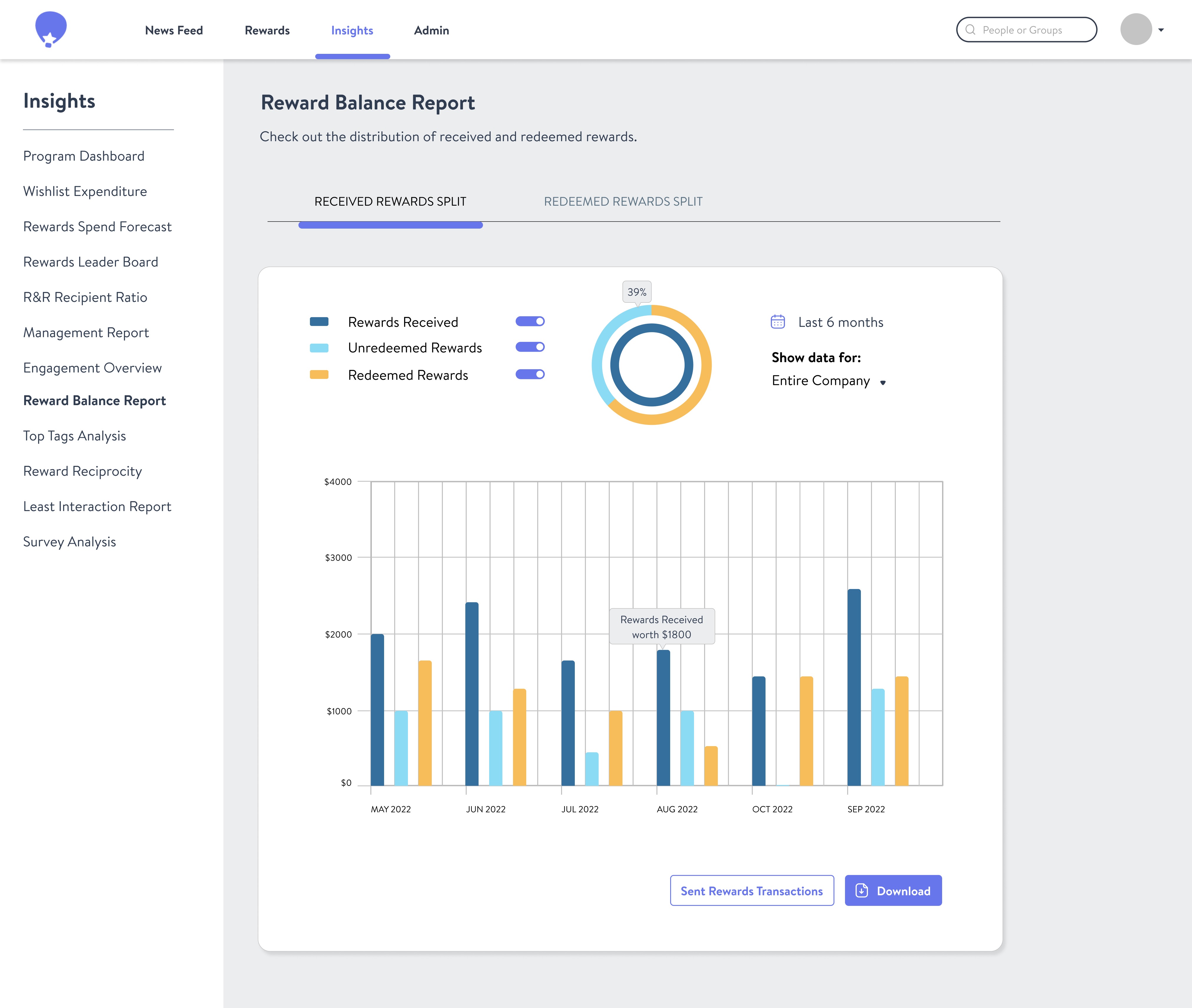
Task: Disable the Redeemed Rewards switch
Action: point(530,374)
